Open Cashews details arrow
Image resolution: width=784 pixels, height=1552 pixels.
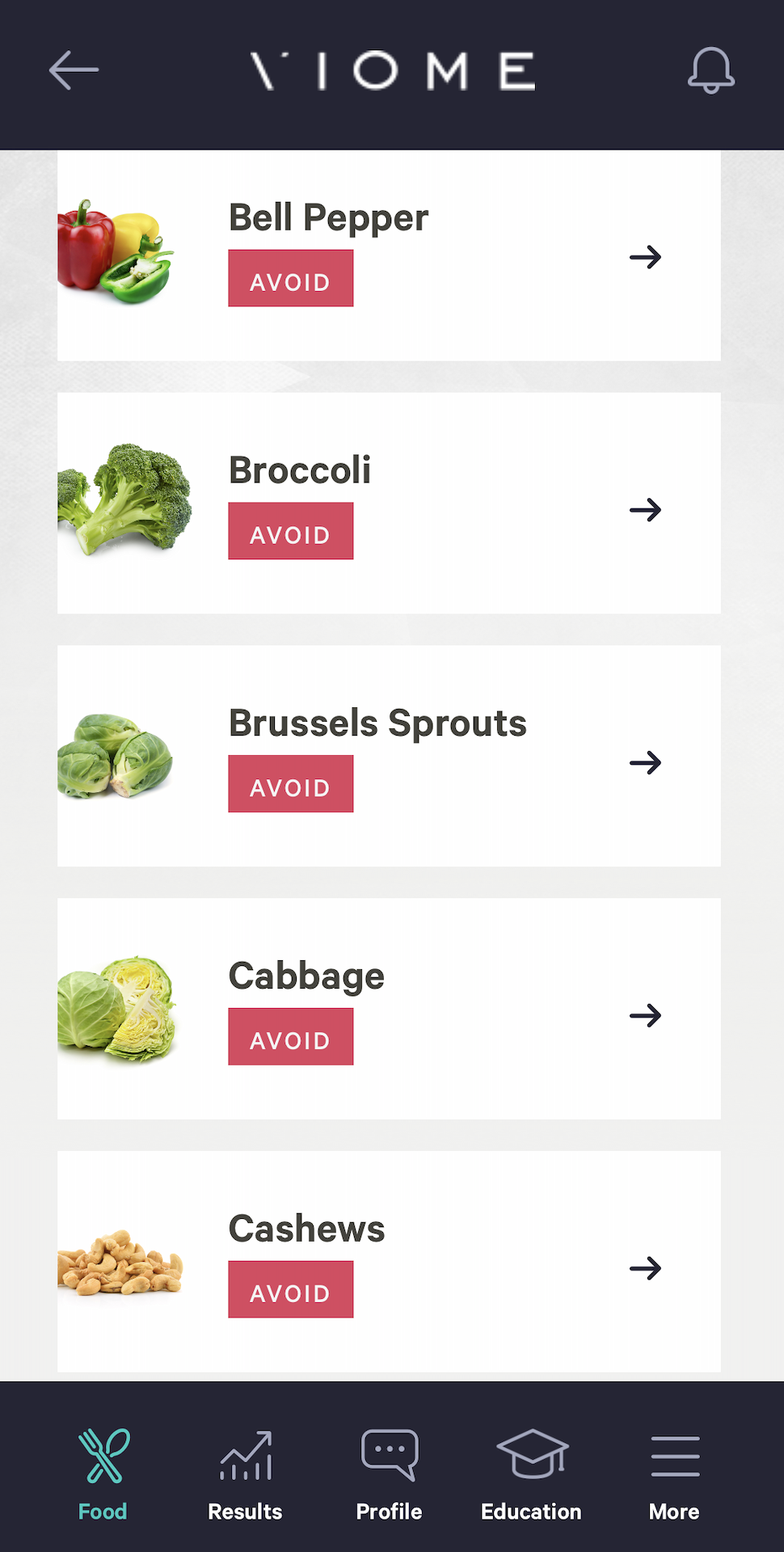point(645,1268)
